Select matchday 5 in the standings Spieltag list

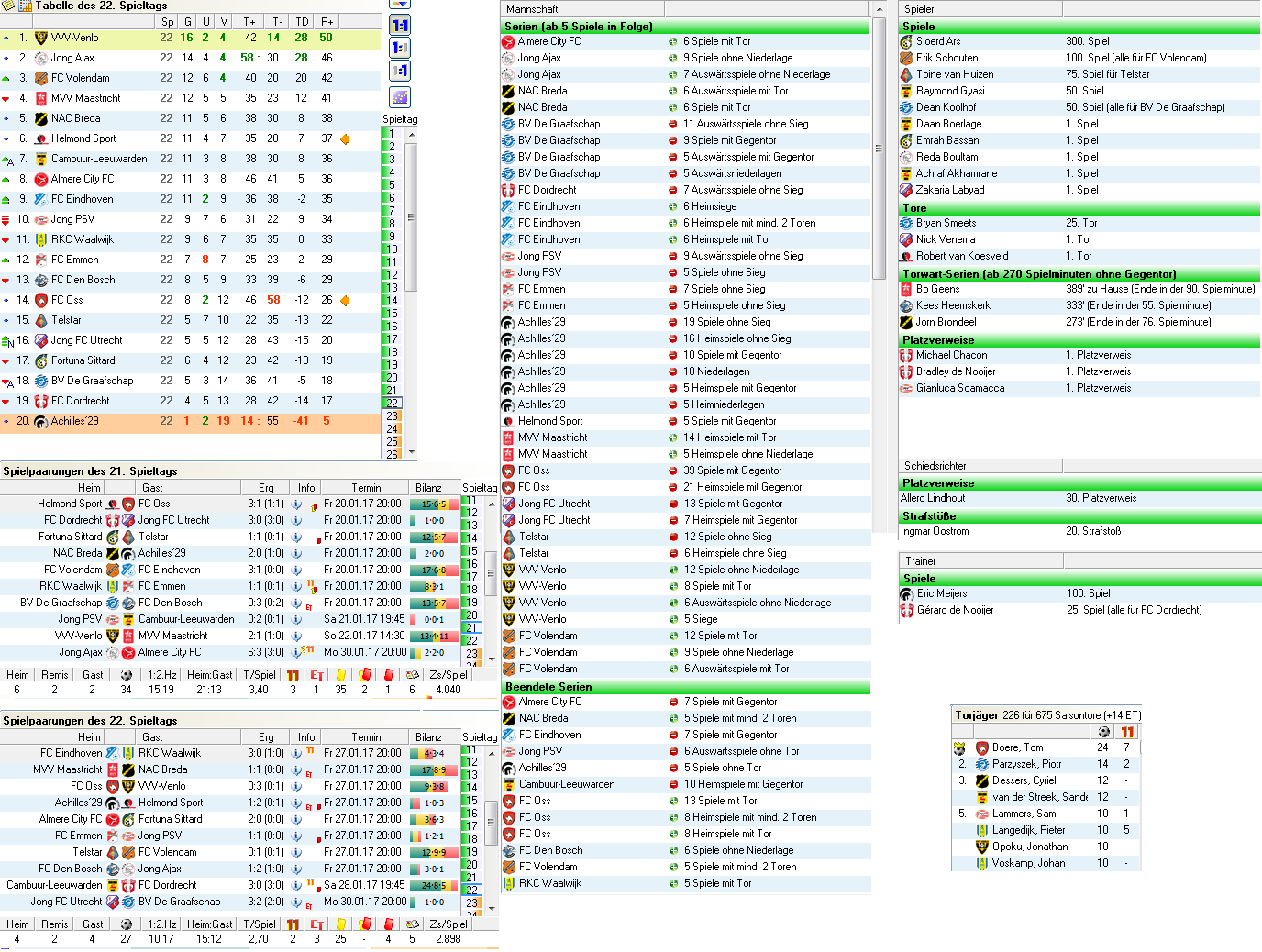(392, 184)
